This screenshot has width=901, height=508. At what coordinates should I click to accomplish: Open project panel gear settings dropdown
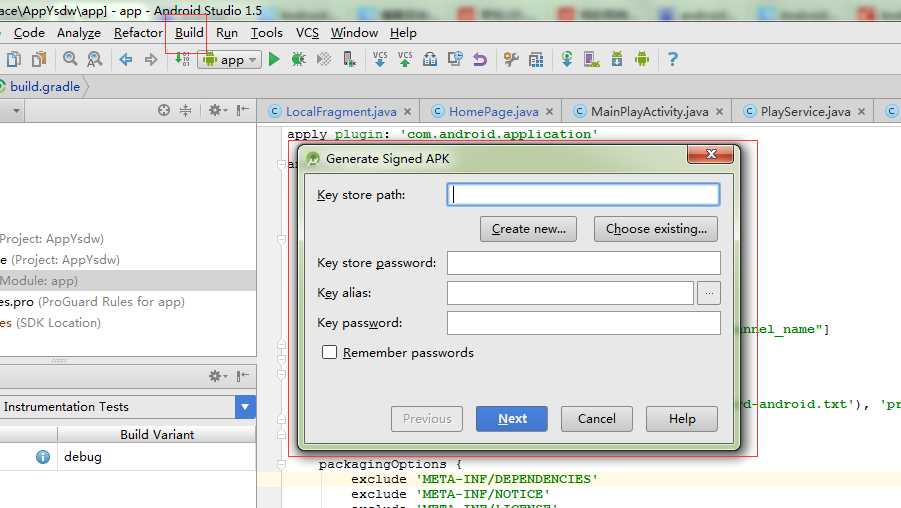218,110
